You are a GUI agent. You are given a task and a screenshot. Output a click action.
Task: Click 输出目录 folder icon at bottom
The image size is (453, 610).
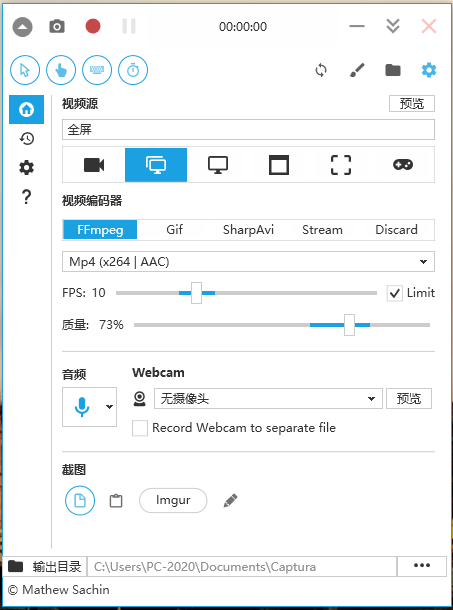[x=16, y=566]
